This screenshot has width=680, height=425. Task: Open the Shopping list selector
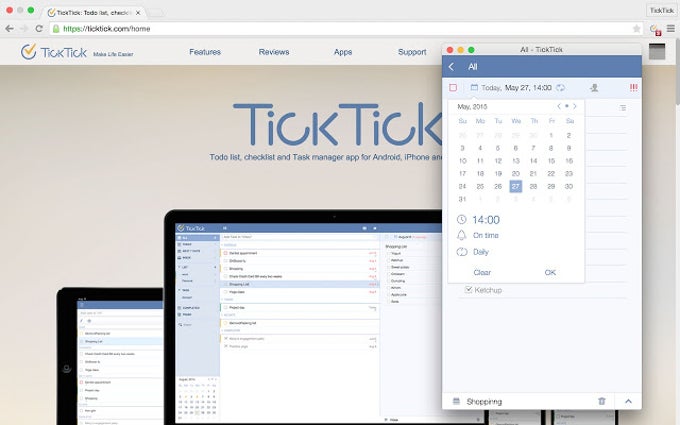[484, 402]
